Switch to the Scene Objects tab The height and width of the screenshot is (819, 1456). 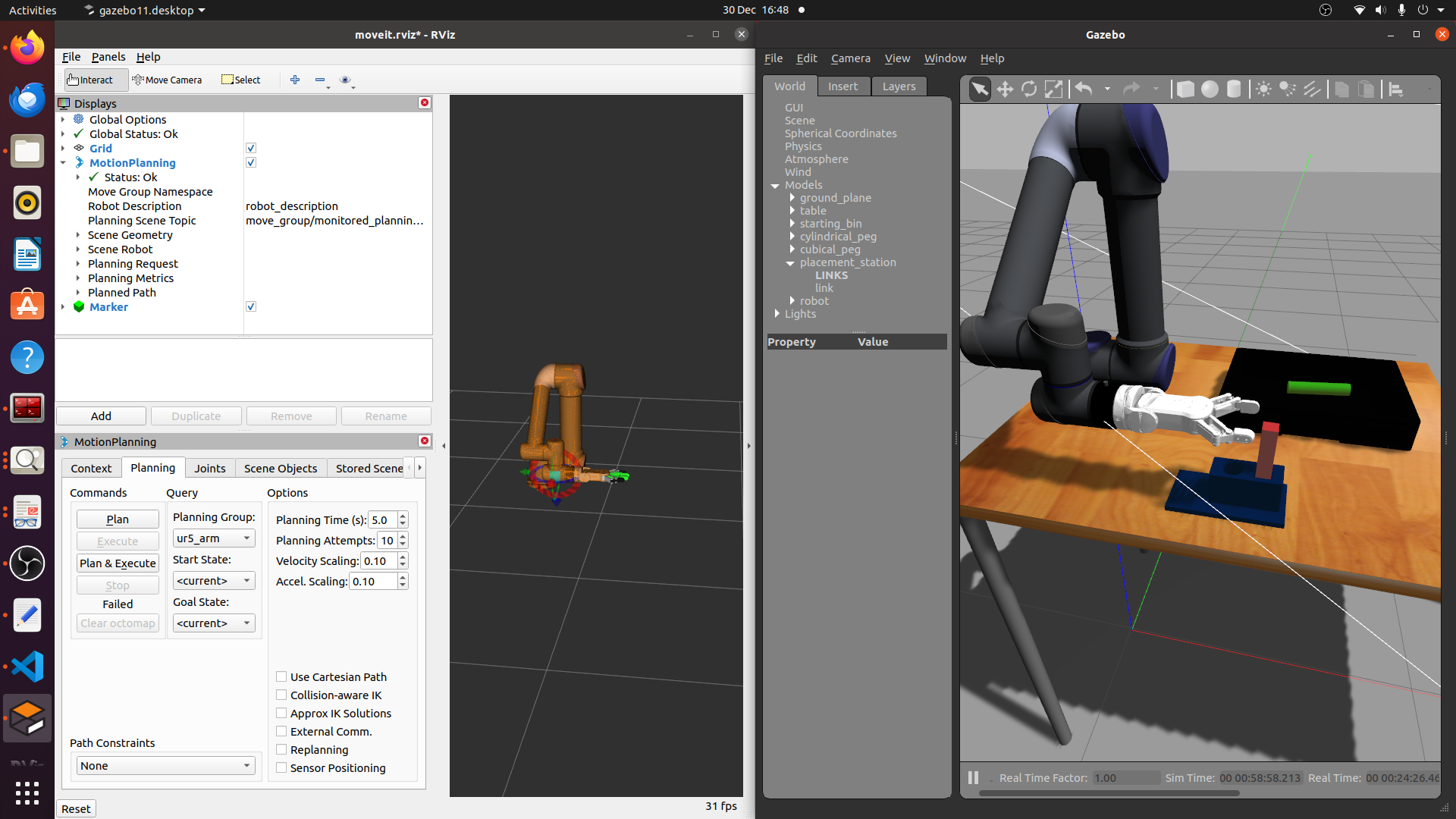pos(281,469)
